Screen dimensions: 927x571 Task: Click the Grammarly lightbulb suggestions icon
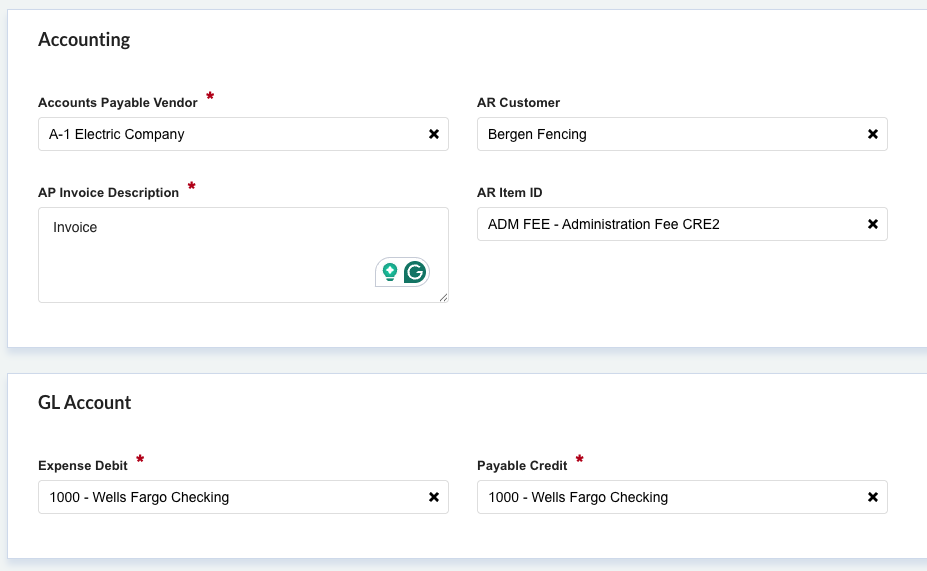tap(390, 272)
